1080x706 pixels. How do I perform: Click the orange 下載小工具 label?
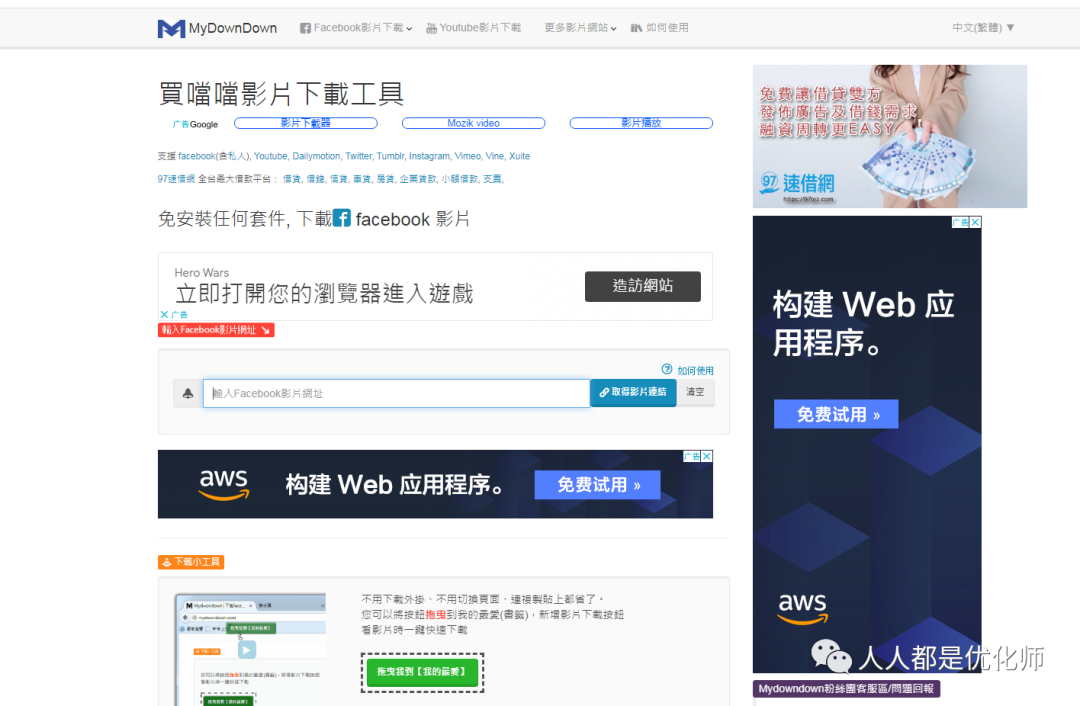tap(191, 562)
